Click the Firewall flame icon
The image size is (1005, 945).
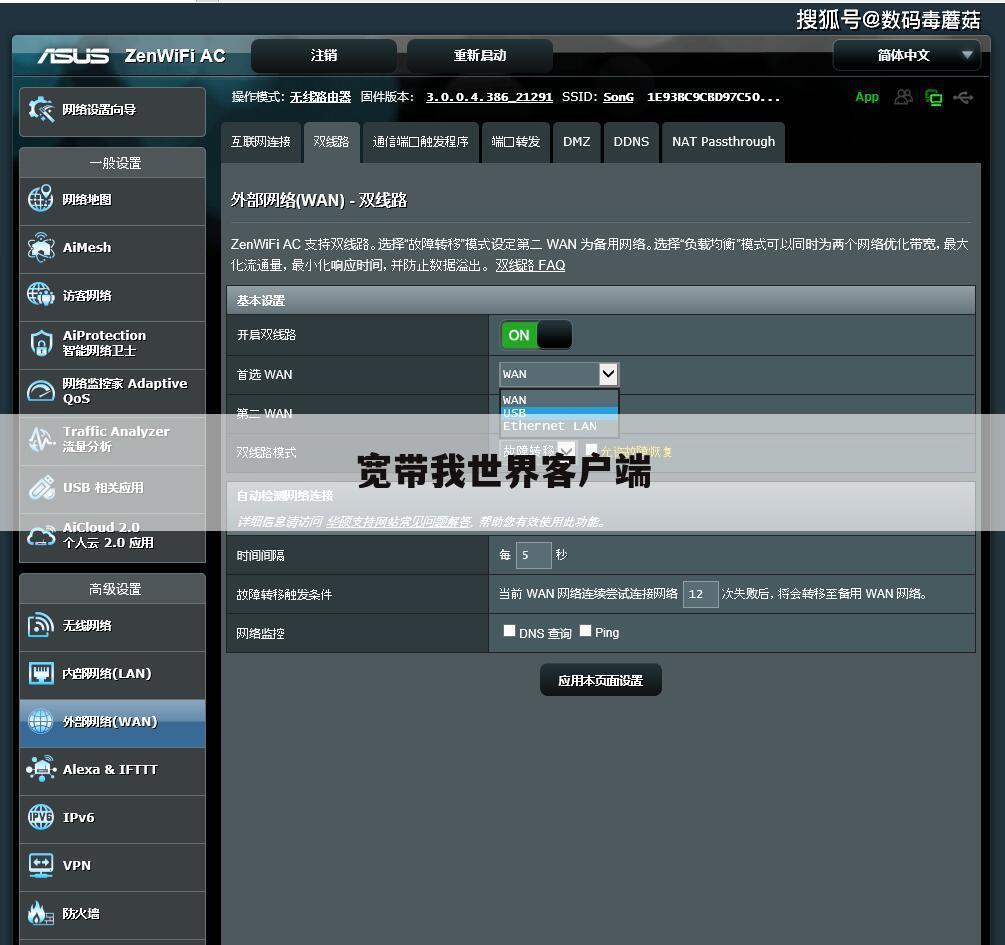[40, 913]
